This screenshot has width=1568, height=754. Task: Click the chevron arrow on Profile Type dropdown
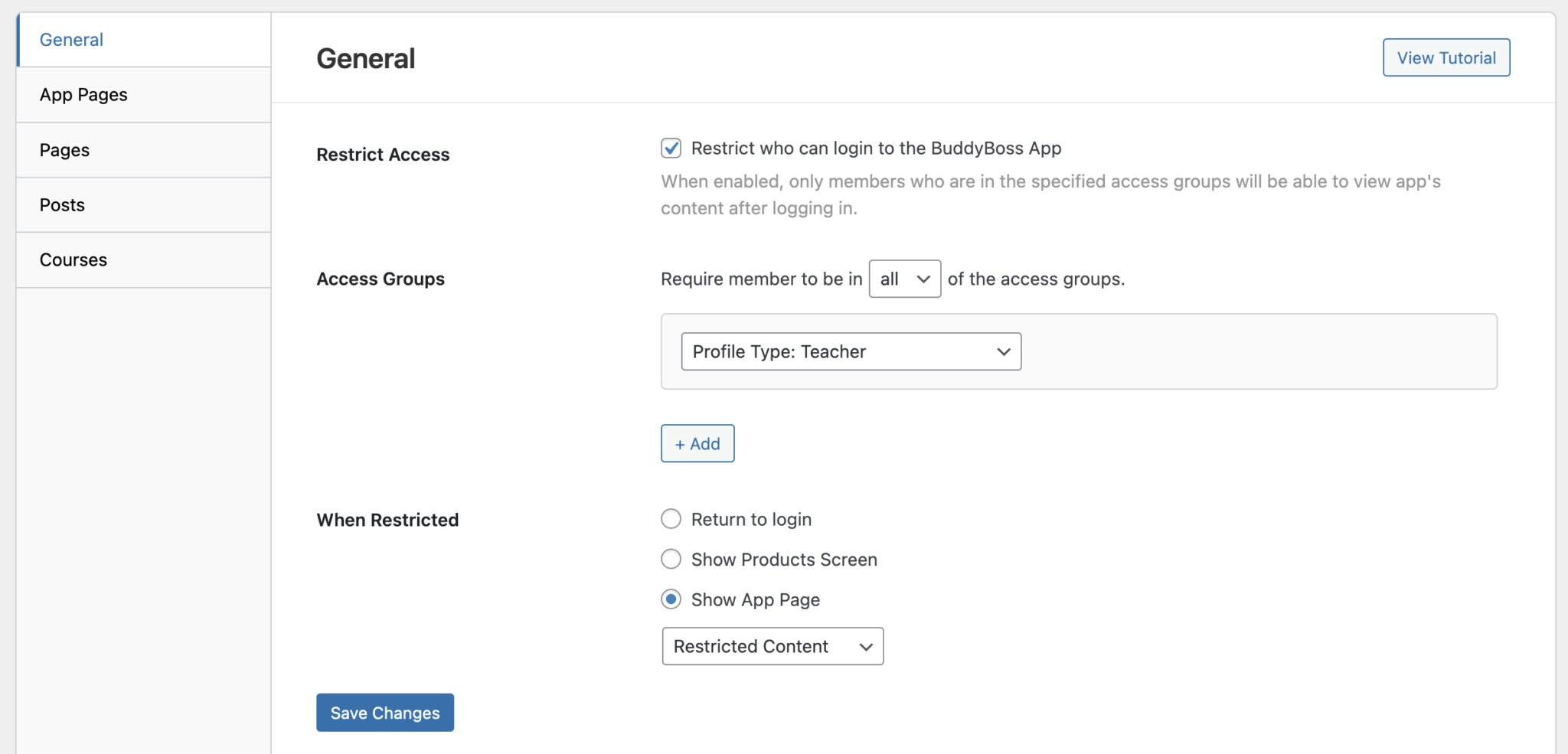point(1003,352)
